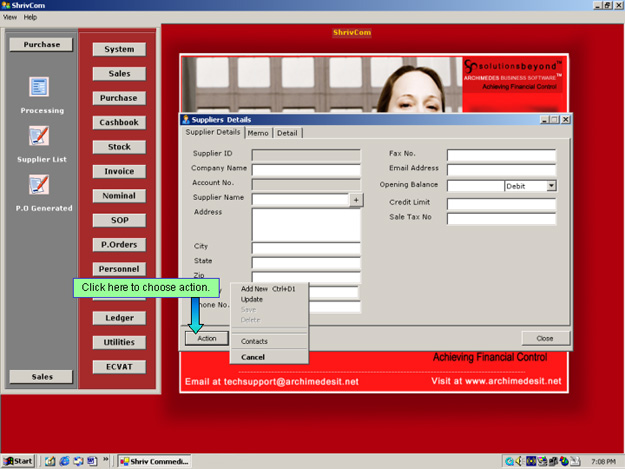
Task: Click the Ledger module button
Action: pos(119,318)
